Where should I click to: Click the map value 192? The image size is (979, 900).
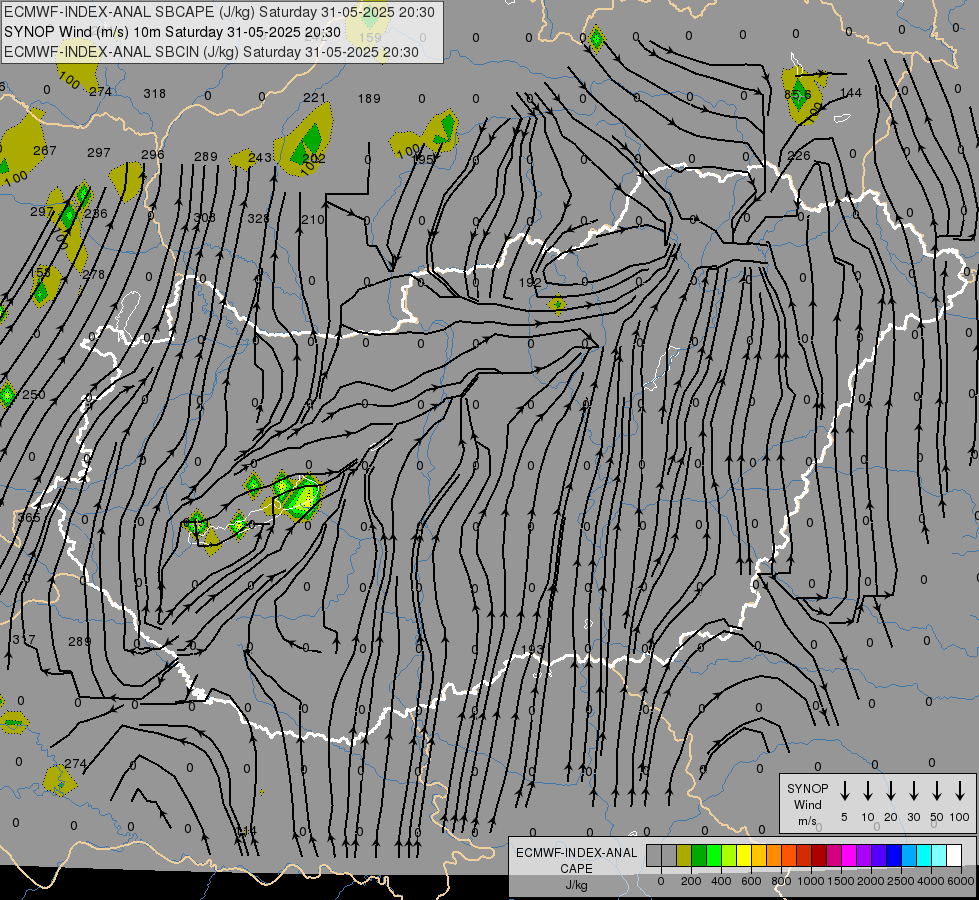coord(530,282)
